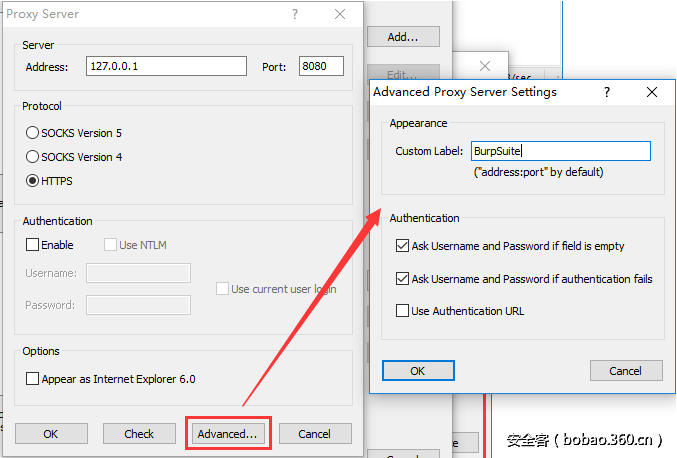
Task: Uncheck Ask Username and Password if authentication fails
Action: click(402, 278)
